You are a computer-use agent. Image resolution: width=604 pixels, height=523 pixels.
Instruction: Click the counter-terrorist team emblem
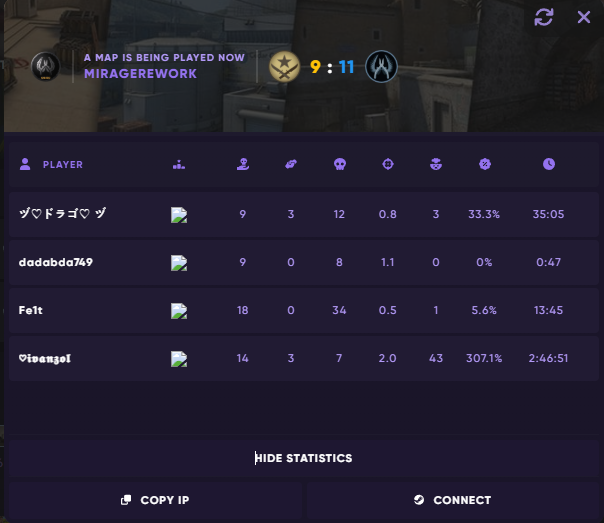pyautogui.click(x=381, y=67)
